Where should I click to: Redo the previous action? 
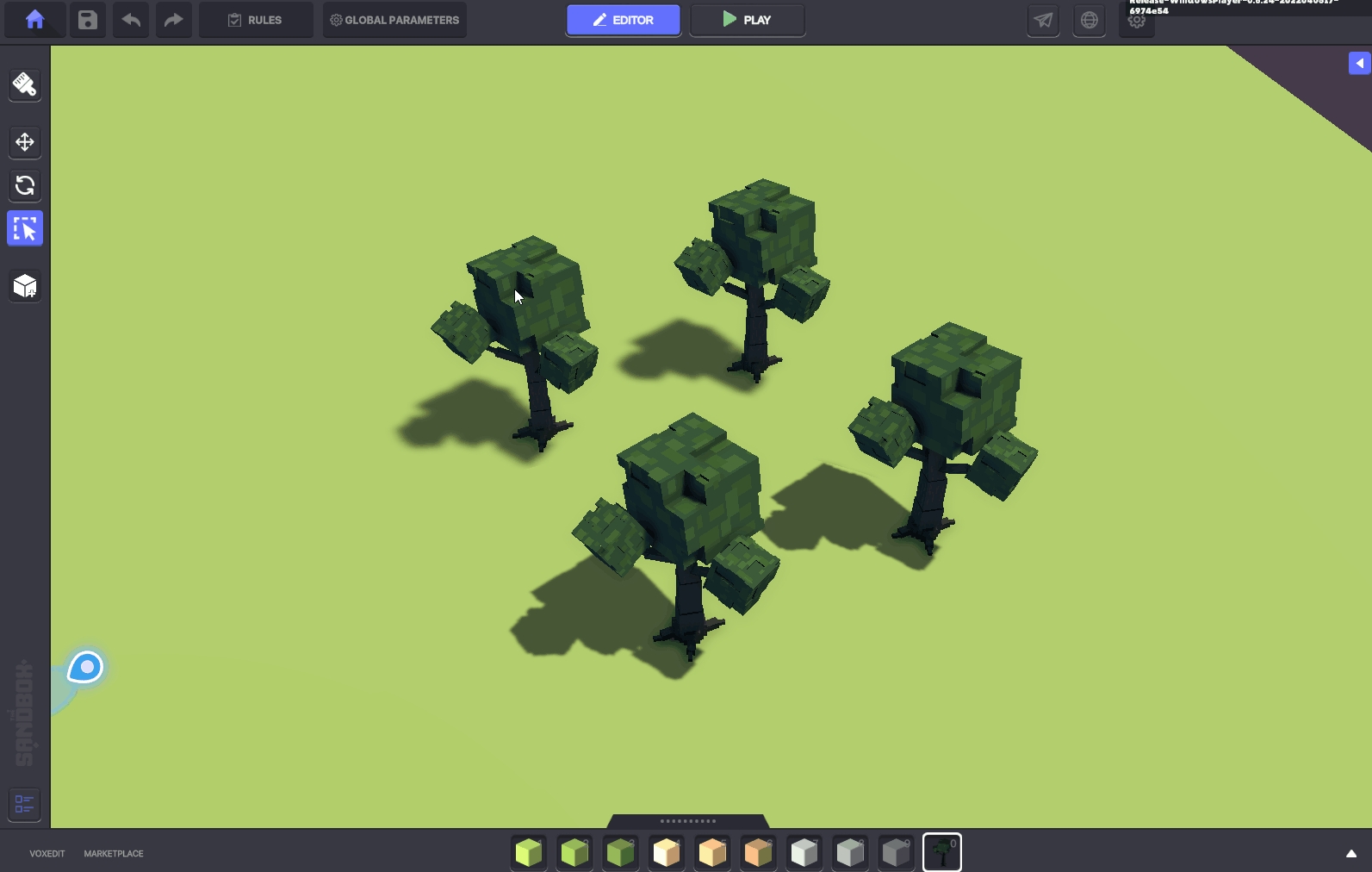pyautogui.click(x=173, y=20)
